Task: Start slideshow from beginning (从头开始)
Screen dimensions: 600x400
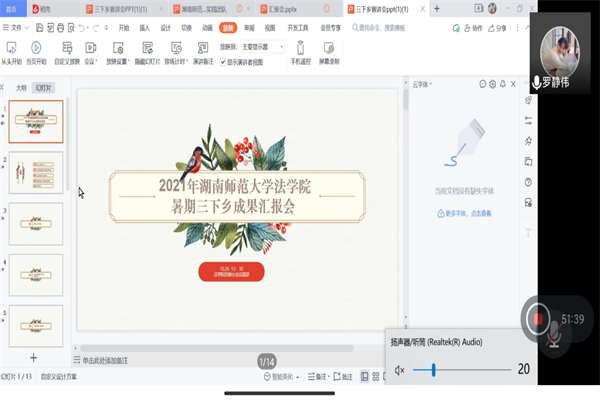Action: 11,53
